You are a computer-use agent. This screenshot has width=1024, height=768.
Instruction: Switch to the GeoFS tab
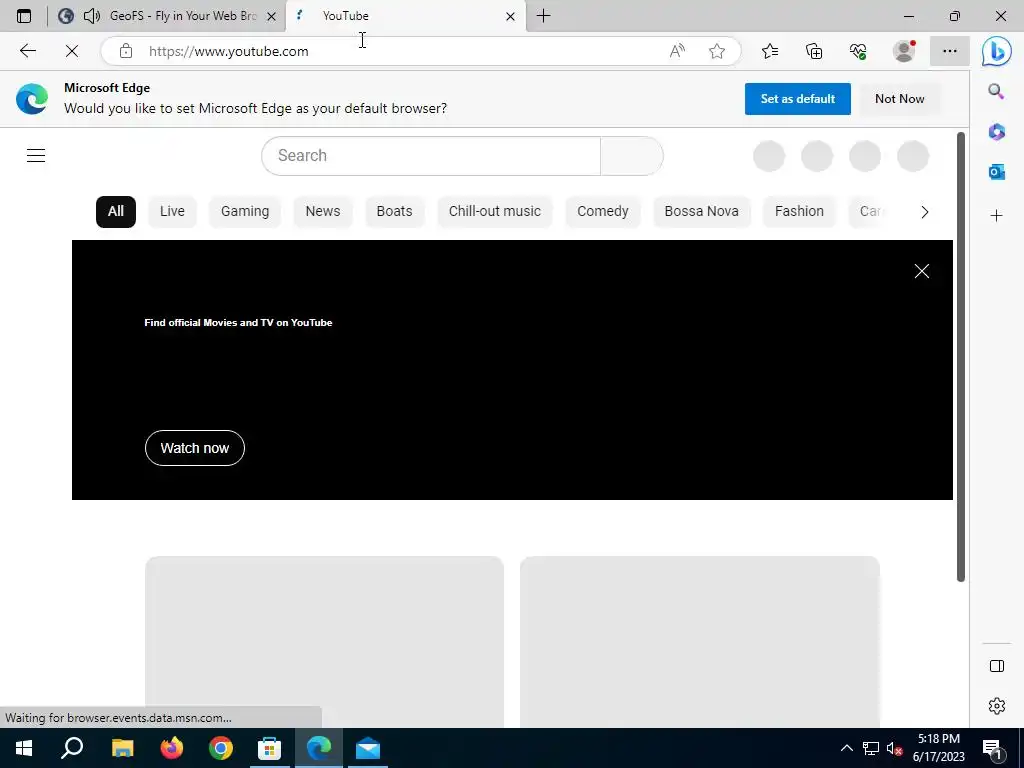pos(166,16)
